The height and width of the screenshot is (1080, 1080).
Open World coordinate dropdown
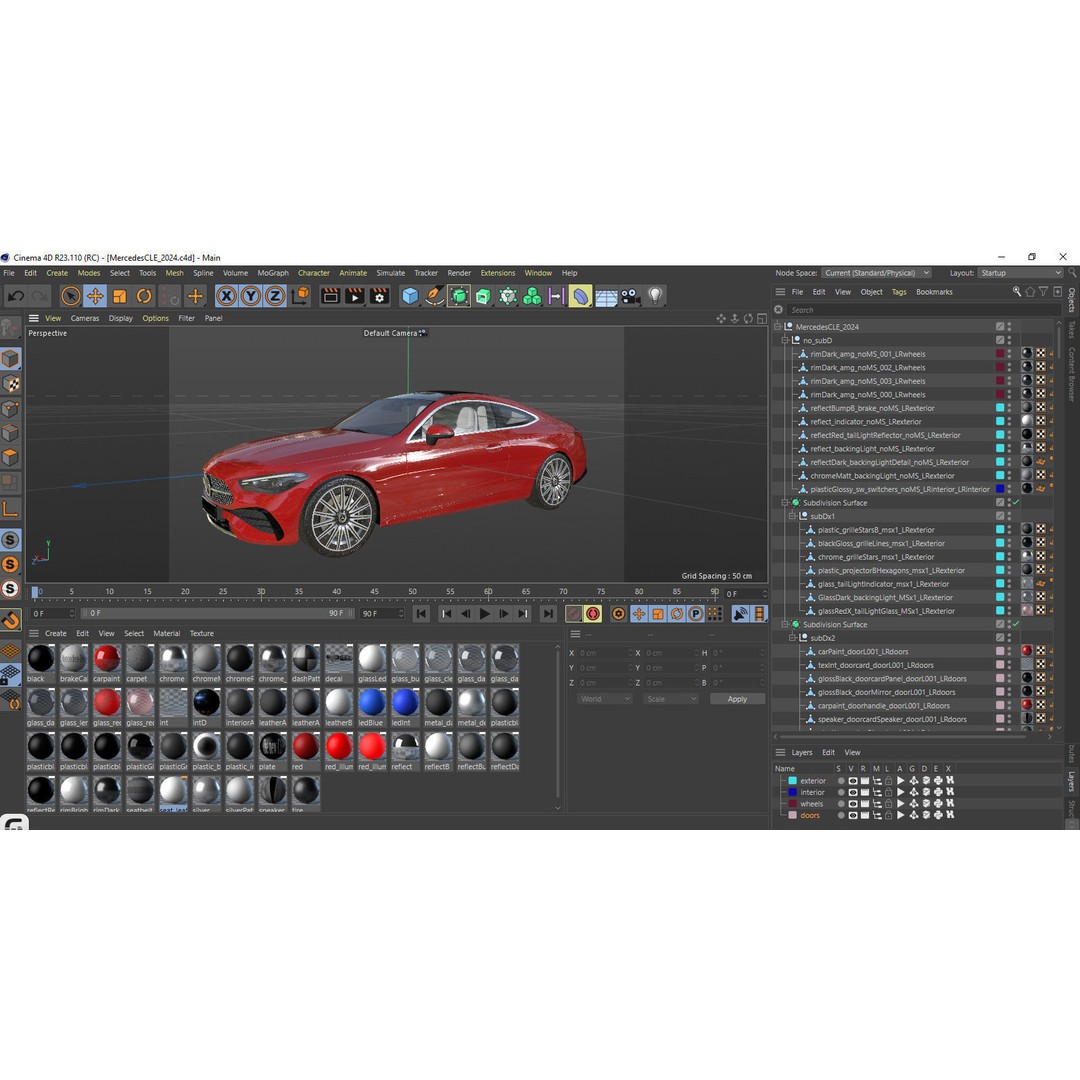(605, 698)
